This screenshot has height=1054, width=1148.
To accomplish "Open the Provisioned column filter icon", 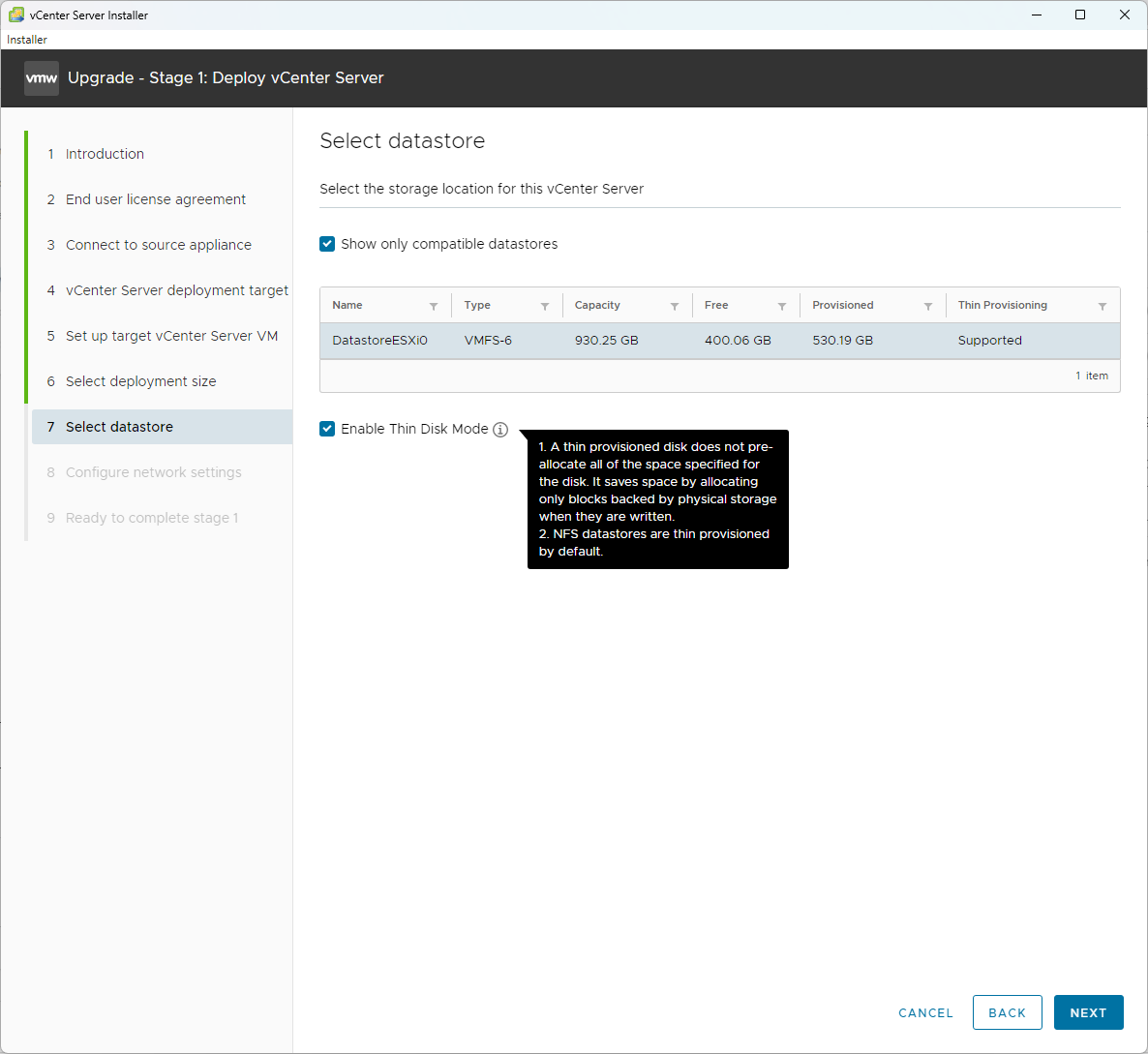I will pyautogui.click(x=927, y=305).
